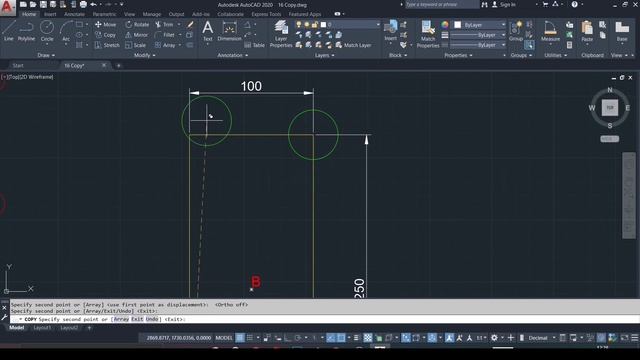Select the Dimension tool
The width and height of the screenshot is (640, 360).
pyautogui.click(x=229, y=31)
